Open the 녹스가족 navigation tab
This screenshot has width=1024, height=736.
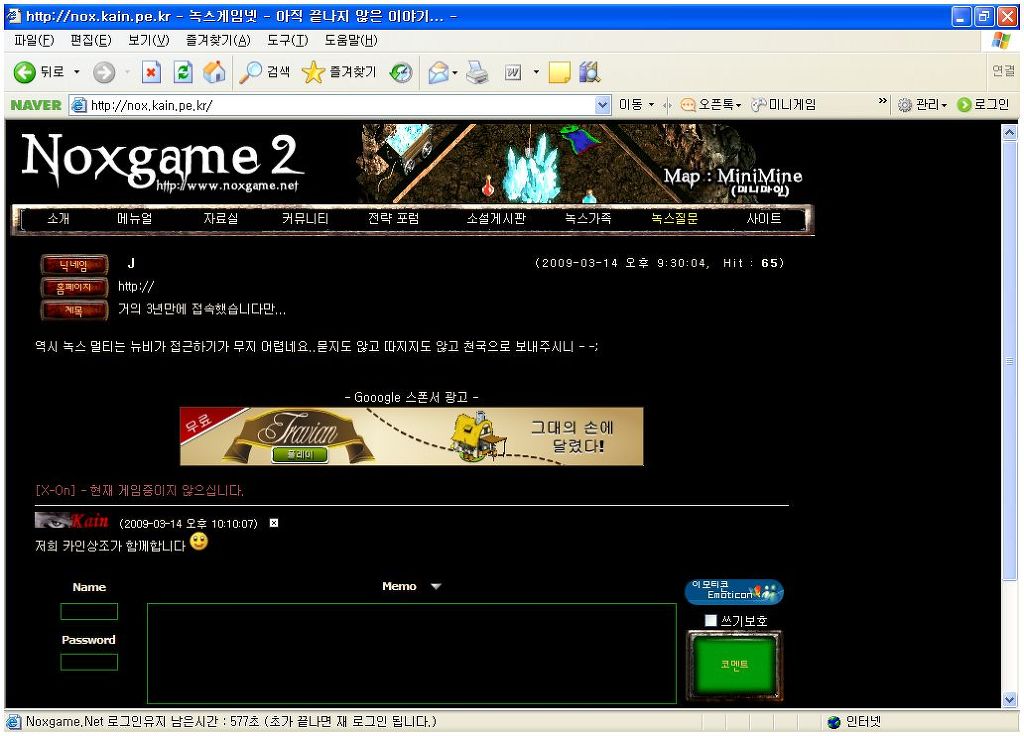pyautogui.click(x=588, y=219)
